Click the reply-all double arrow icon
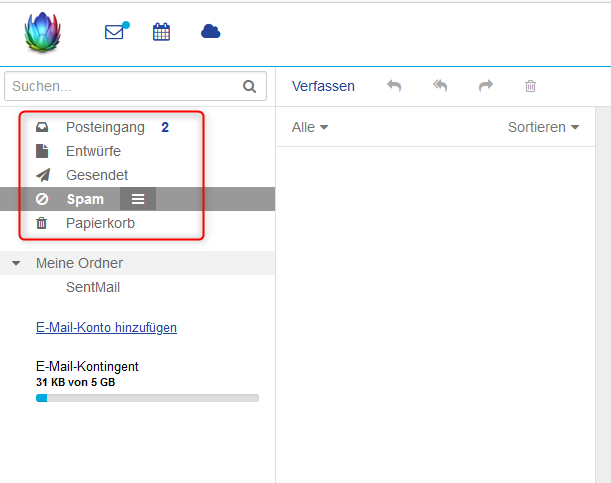This screenshot has width=611, height=483. pos(440,86)
